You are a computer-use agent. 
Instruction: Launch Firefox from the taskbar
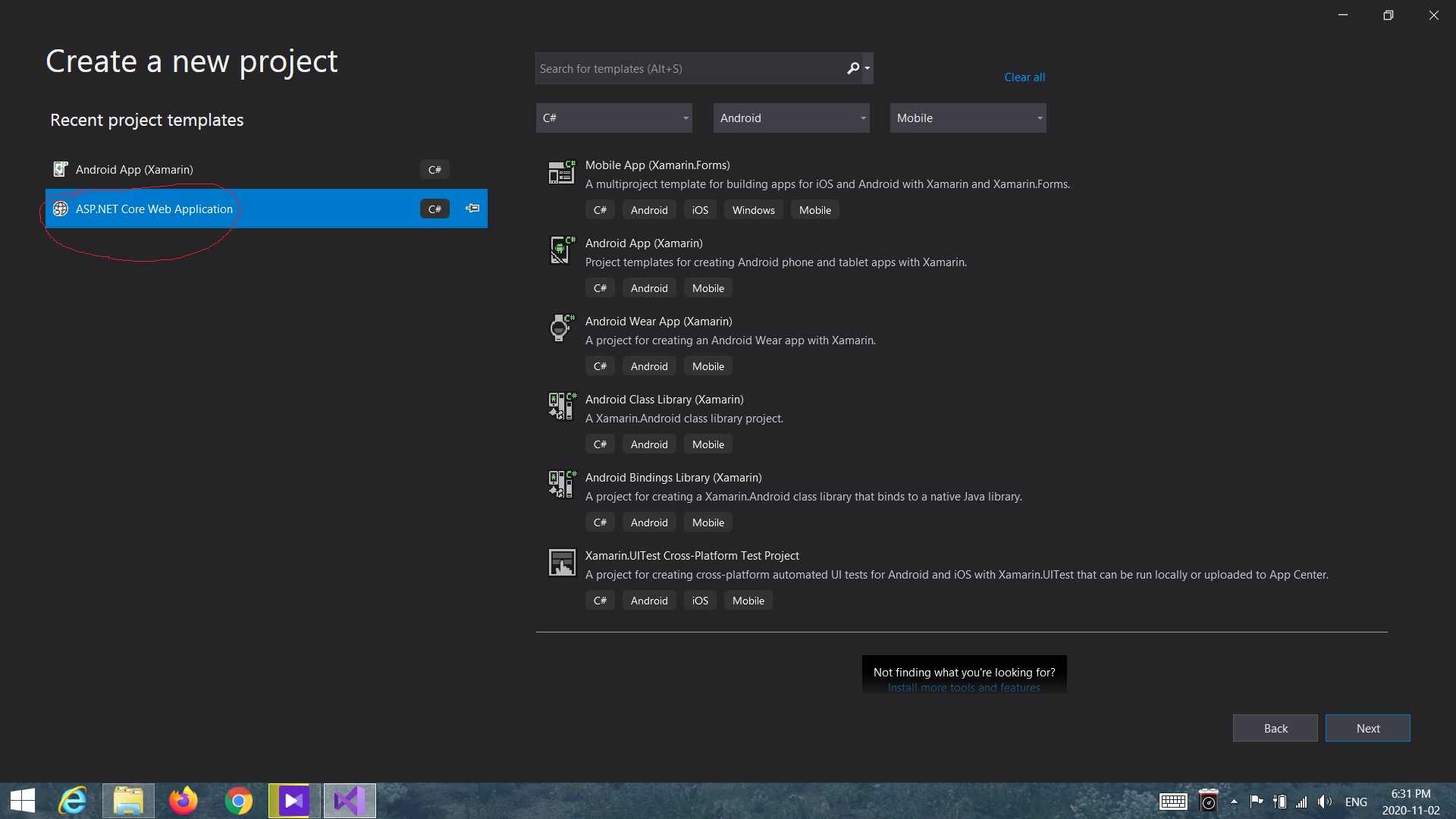click(183, 801)
